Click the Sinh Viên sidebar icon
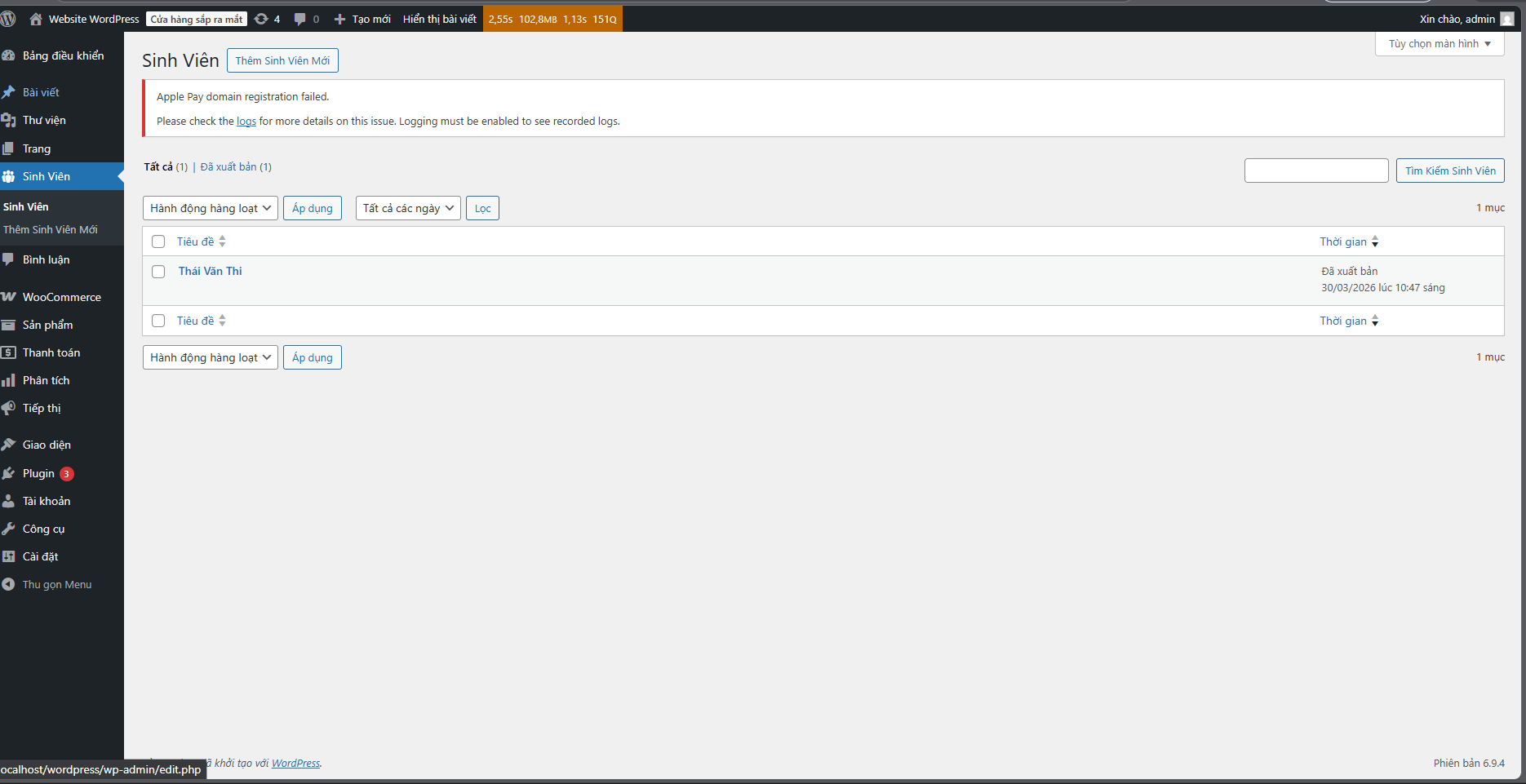 (x=8, y=176)
